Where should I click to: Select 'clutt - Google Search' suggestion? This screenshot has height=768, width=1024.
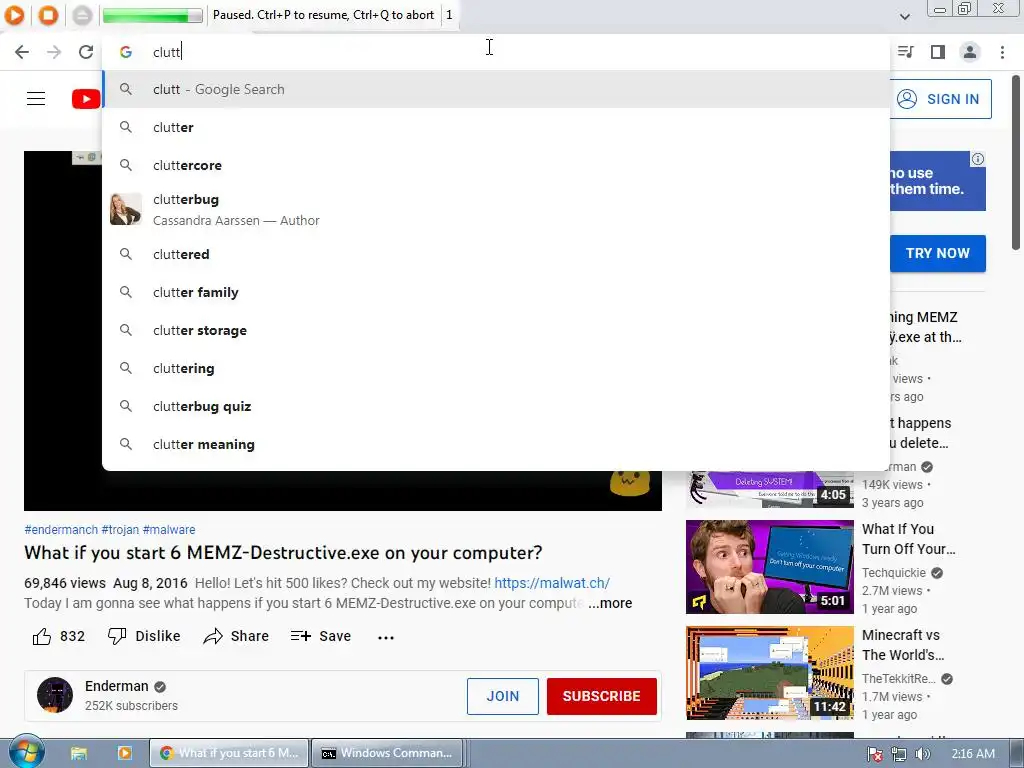pos(496,89)
